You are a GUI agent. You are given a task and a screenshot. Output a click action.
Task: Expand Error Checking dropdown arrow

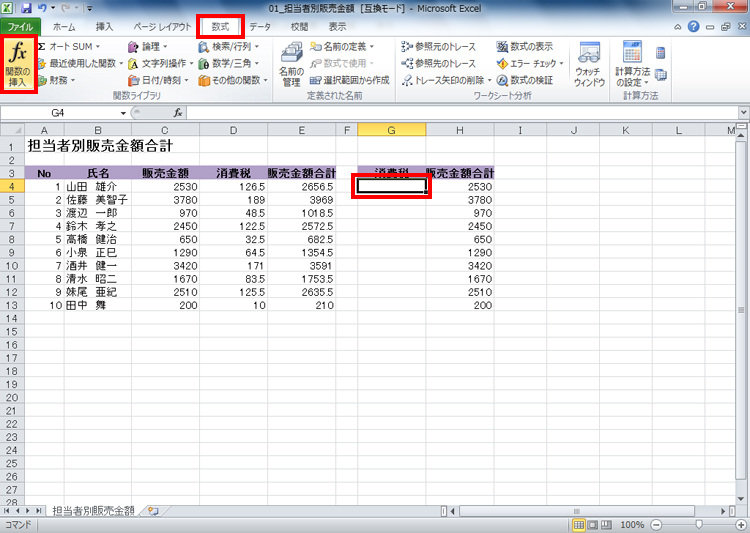pos(562,63)
